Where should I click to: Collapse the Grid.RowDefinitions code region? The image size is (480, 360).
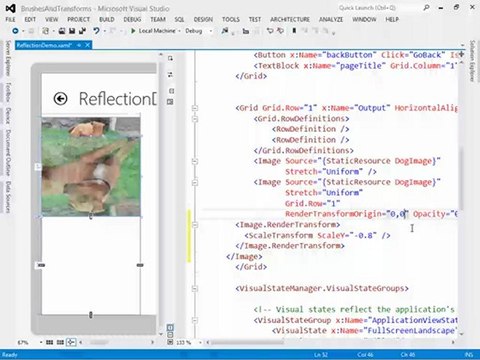[x=195, y=119]
